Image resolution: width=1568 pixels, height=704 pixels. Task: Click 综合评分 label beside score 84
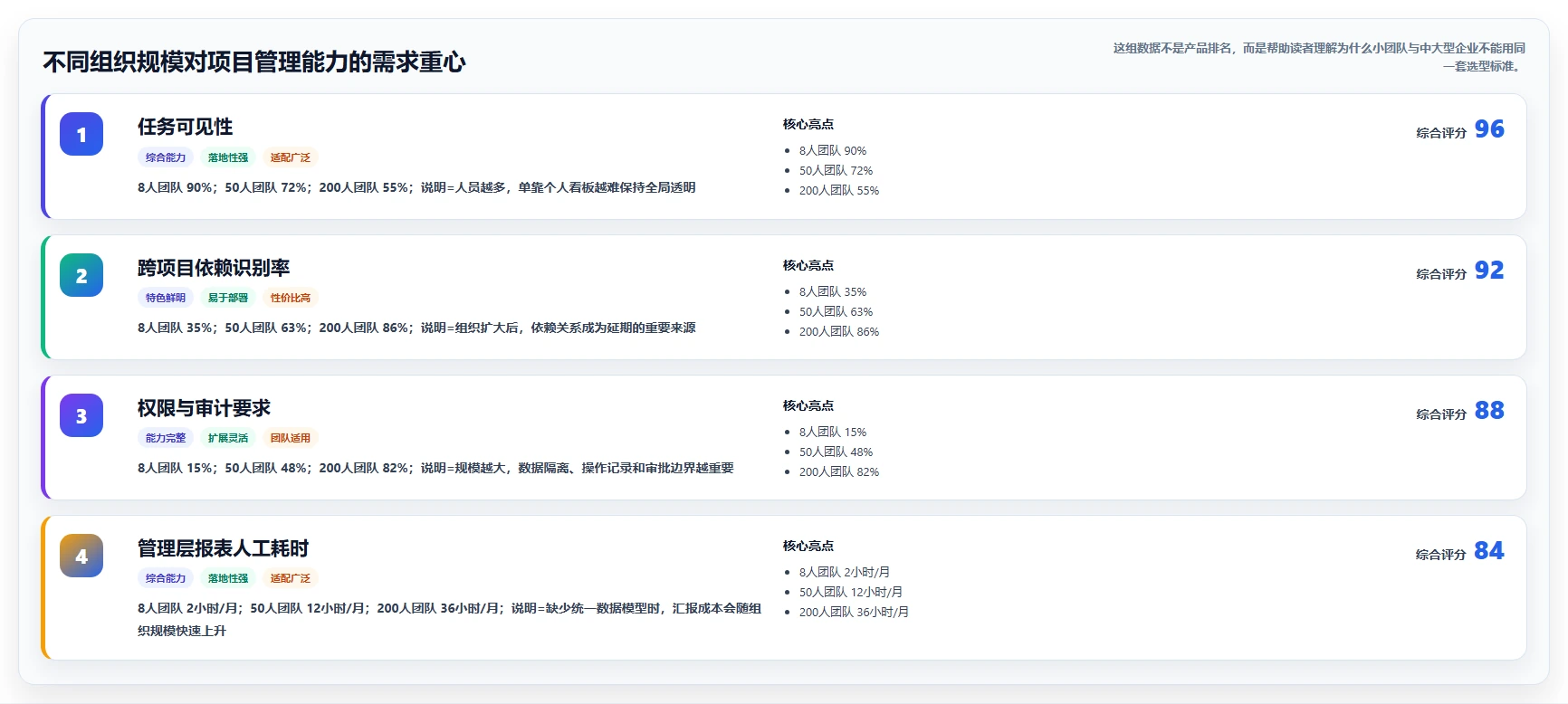tap(1441, 555)
